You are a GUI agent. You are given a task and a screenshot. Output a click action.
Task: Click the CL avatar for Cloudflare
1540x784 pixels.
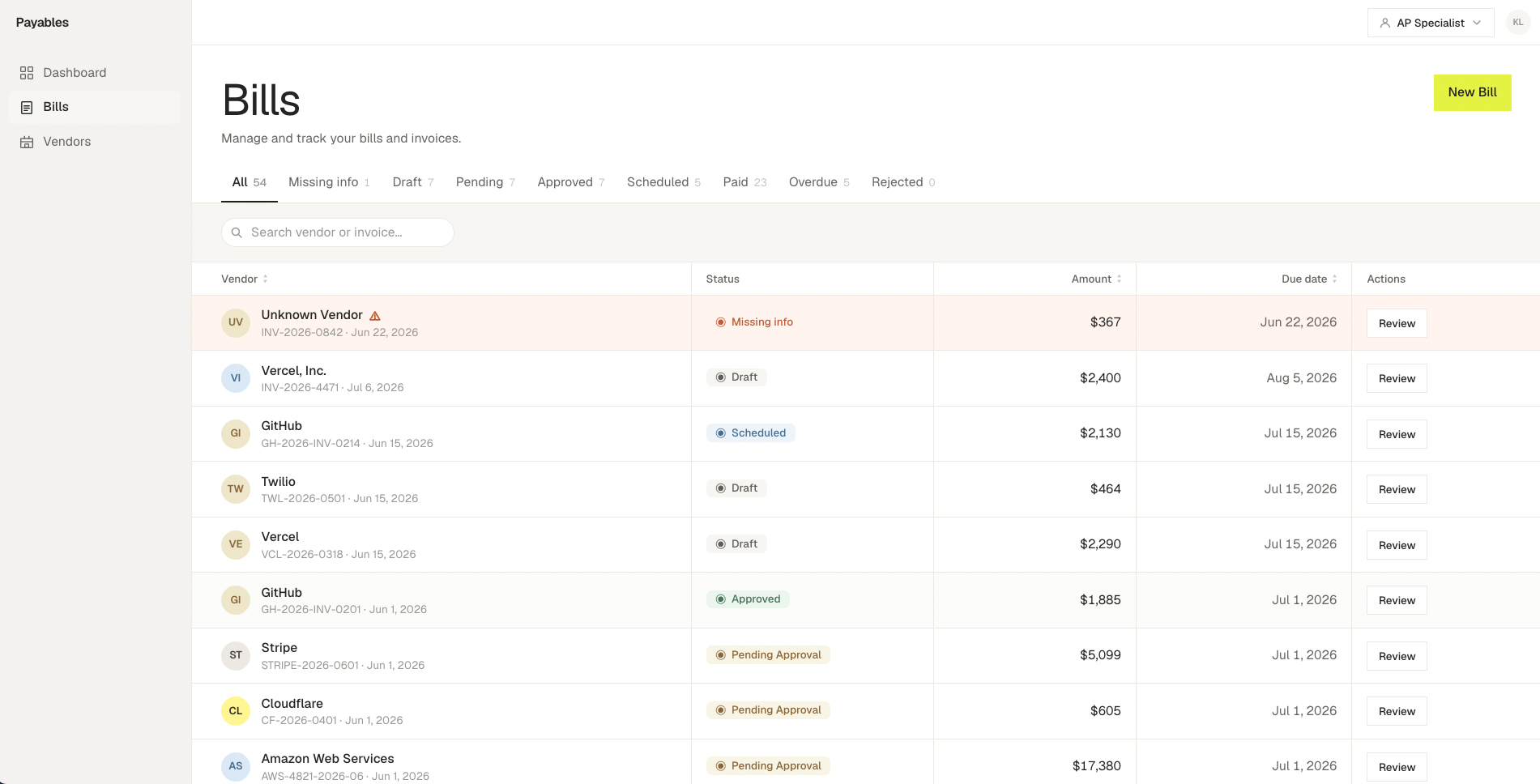pyautogui.click(x=236, y=711)
